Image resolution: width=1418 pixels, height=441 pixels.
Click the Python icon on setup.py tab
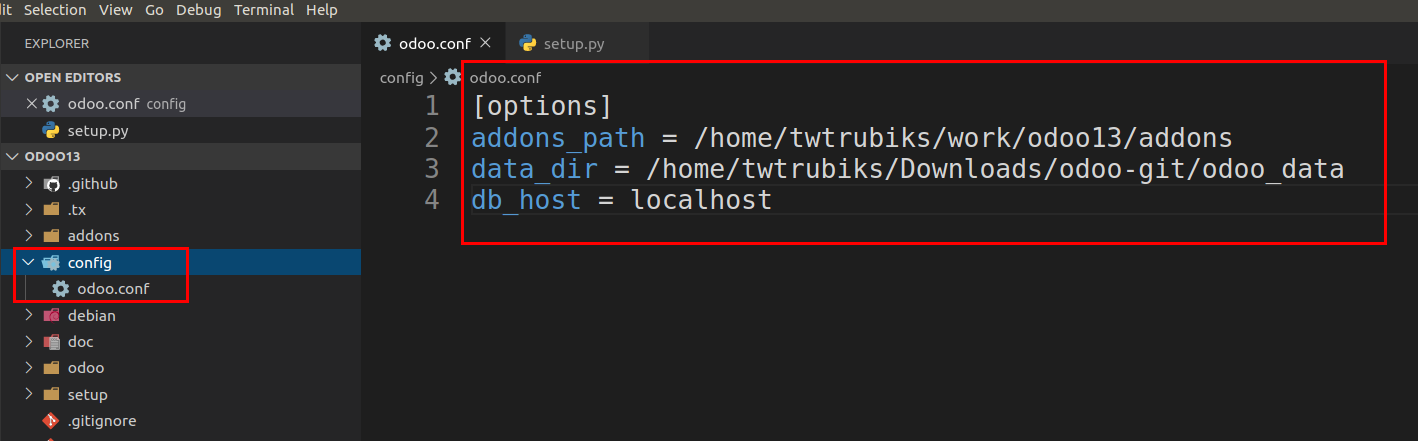coord(527,43)
